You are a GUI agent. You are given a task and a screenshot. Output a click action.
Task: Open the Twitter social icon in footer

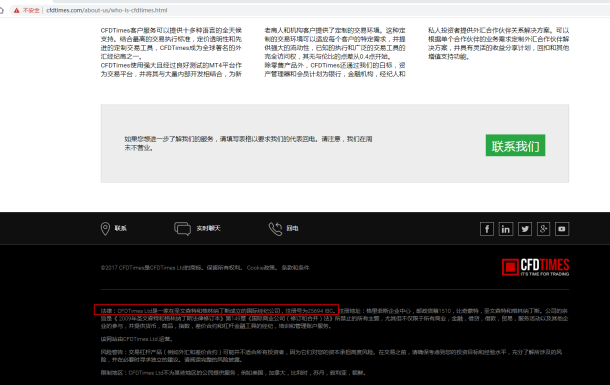coord(525,229)
